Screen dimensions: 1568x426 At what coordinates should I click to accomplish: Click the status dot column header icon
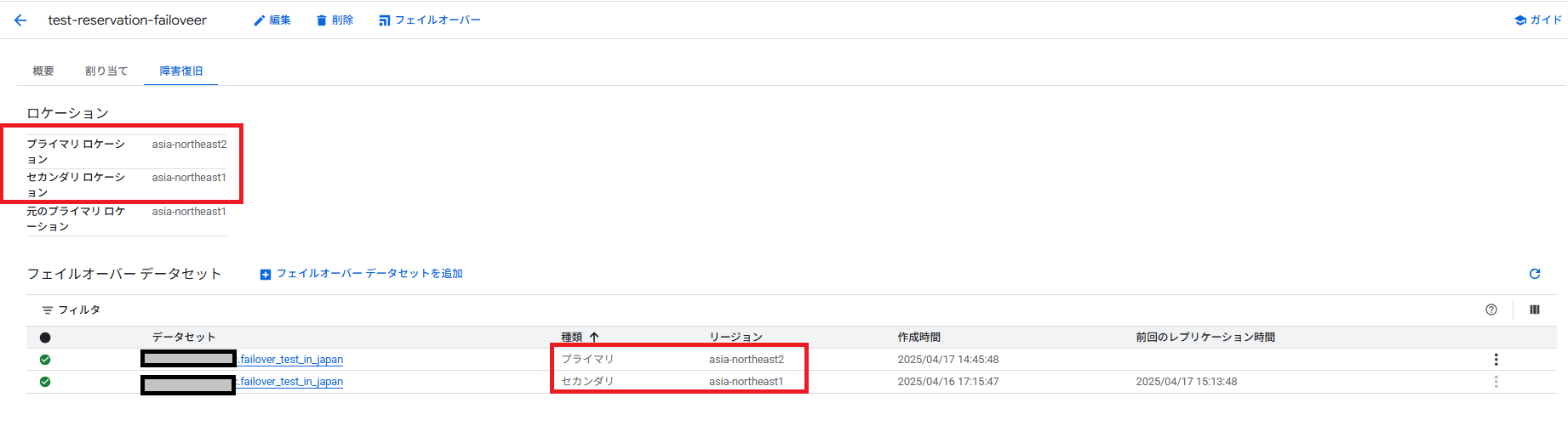[45, 338]
